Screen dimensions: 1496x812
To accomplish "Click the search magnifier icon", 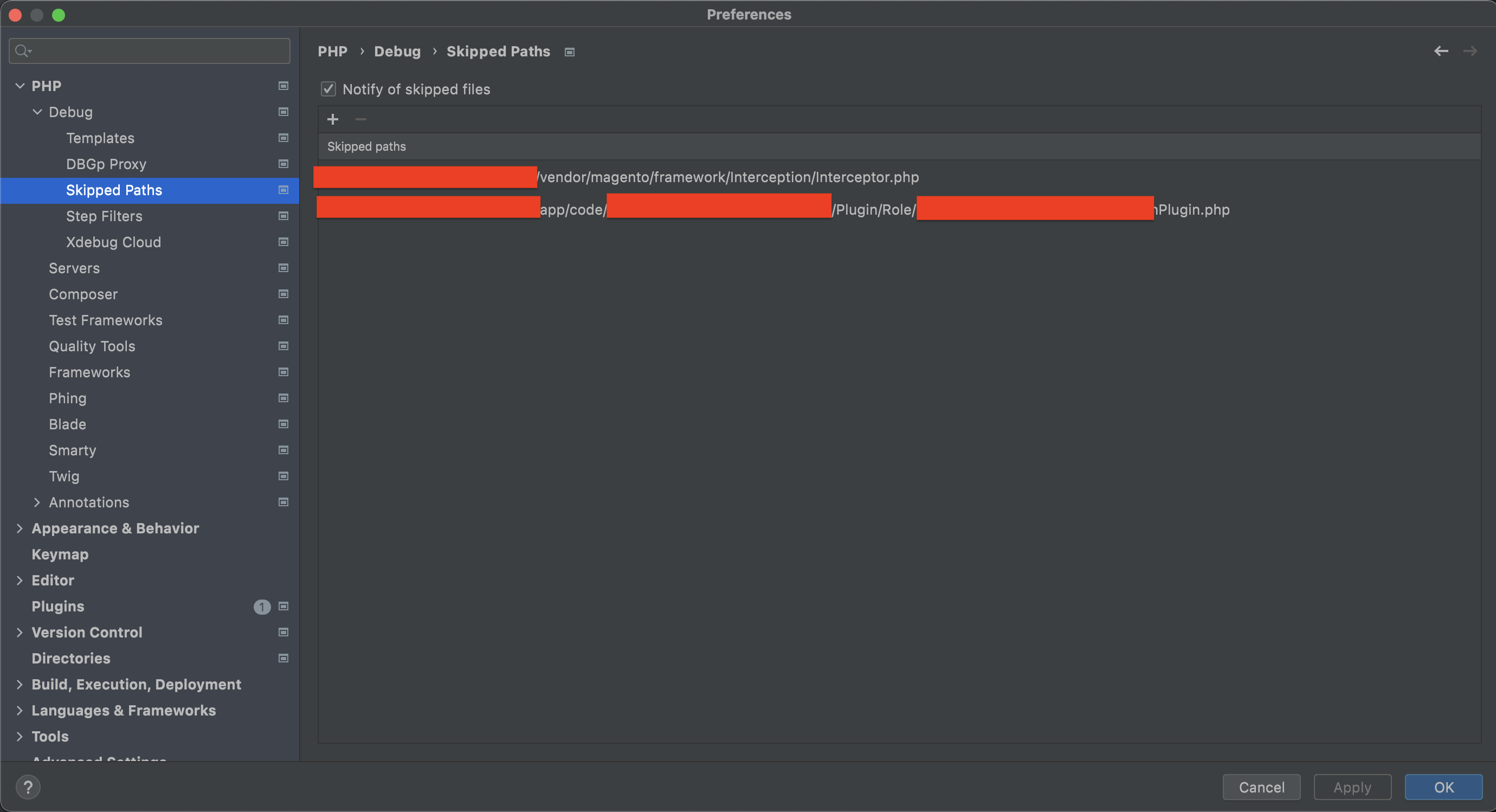I will pyautogui.click(x=22, y=51).
